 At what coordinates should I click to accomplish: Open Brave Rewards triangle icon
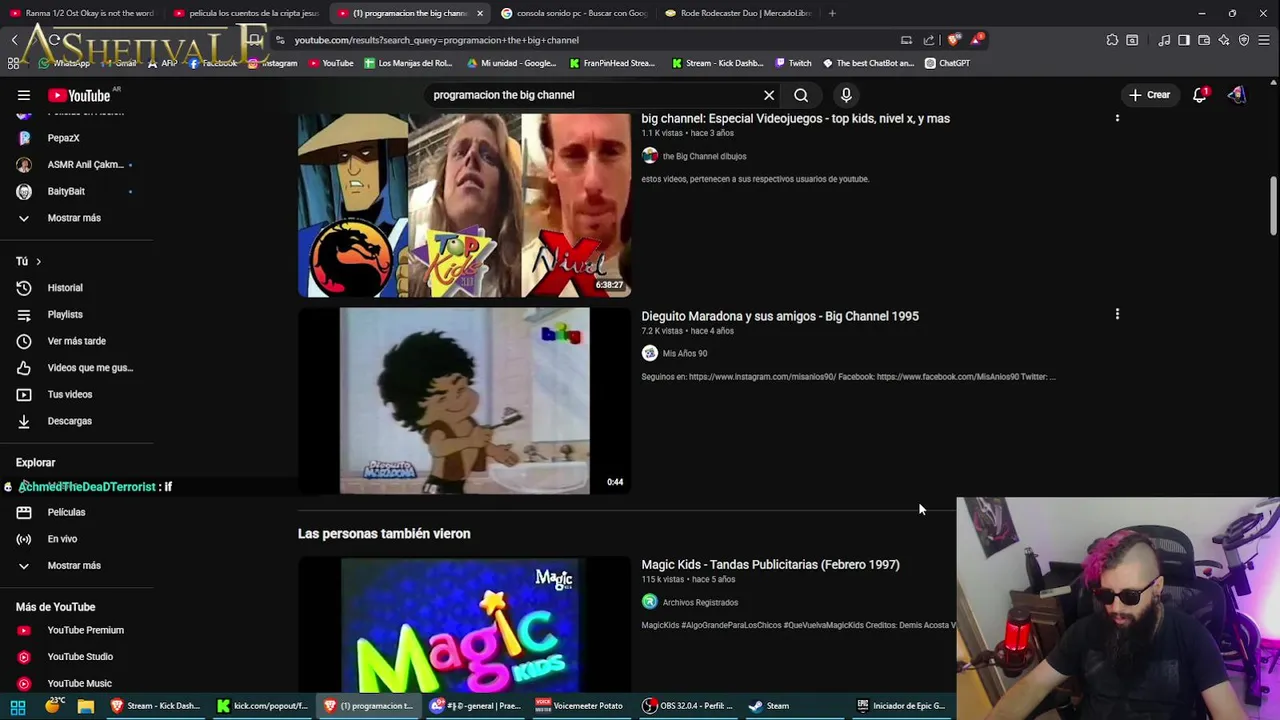976,40
